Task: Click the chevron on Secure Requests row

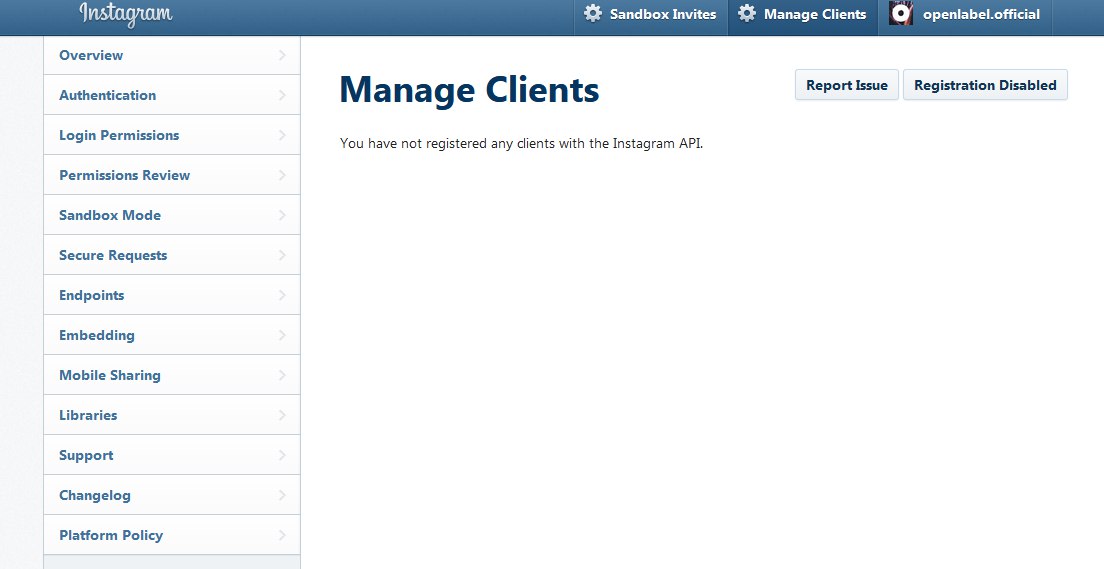Action: pyautogui.click(x=282, y=255)
